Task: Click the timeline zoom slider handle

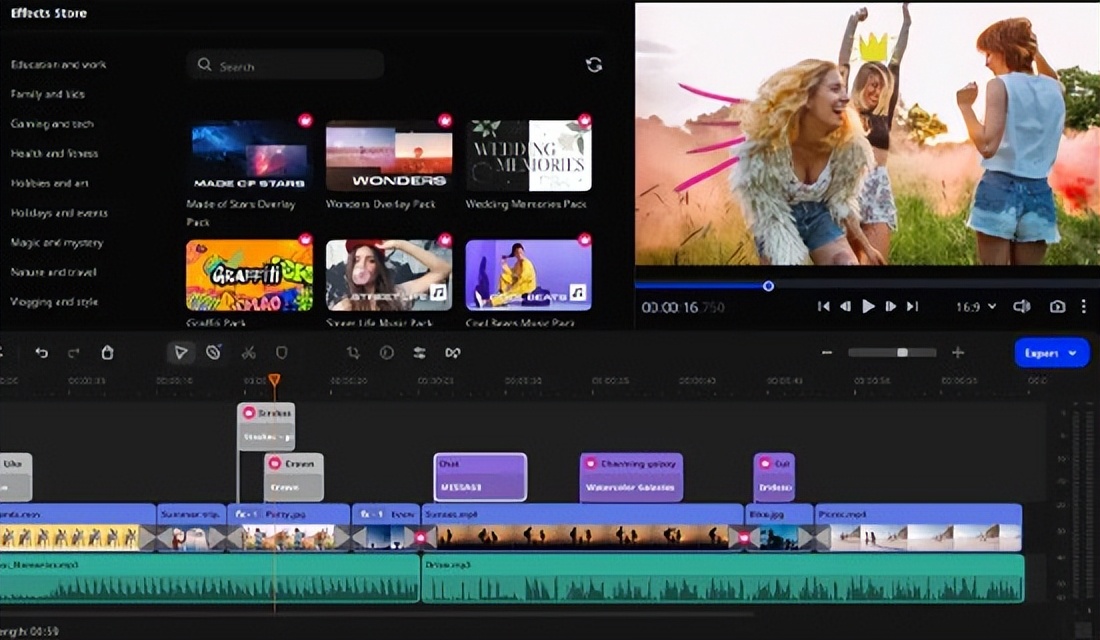Action: (902, 353)
